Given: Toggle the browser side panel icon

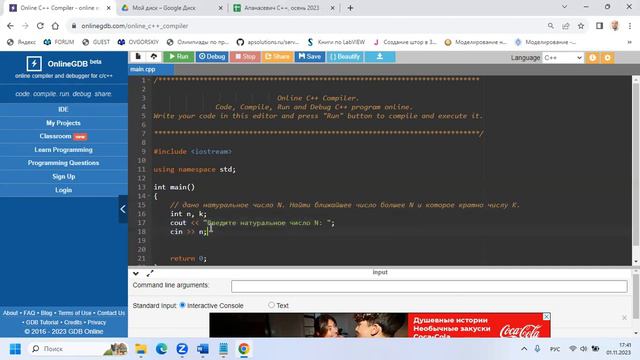Looking at the screenshot, I should point(599,26).
